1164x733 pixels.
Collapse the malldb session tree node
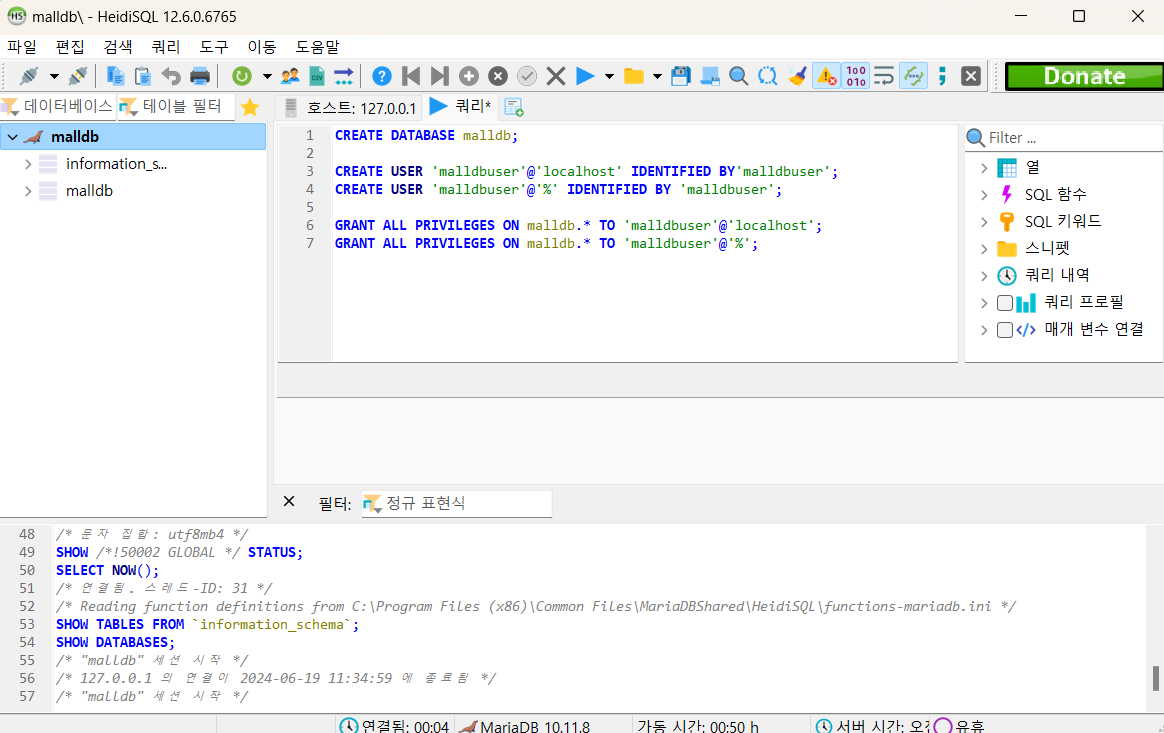(x=13, y=137)
